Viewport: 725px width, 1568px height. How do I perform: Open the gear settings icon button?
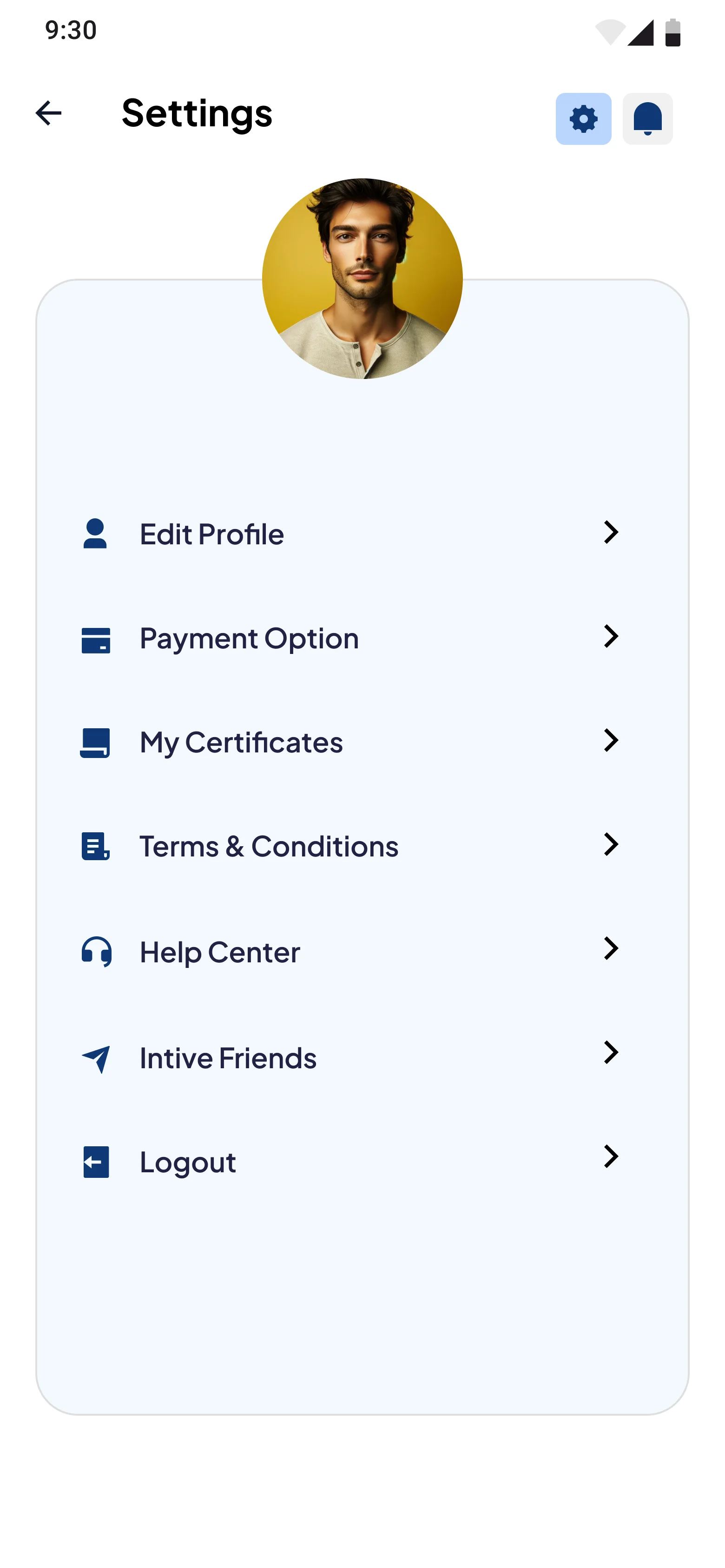click(583, 119)
